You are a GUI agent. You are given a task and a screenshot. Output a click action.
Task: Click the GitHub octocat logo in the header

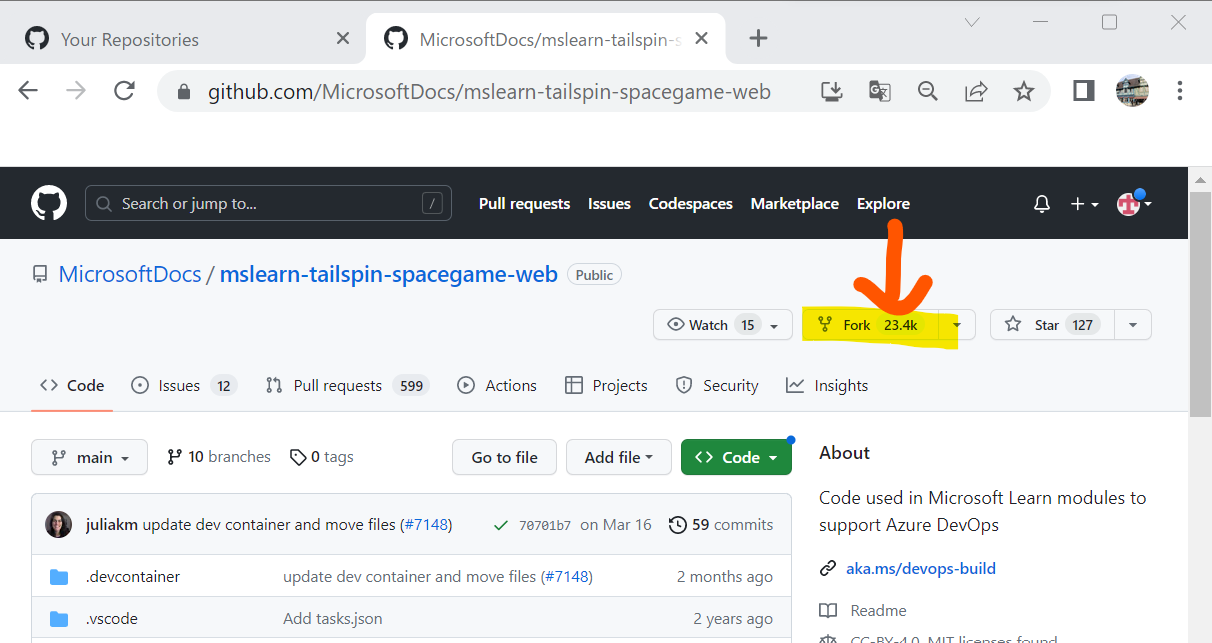tap(49, 203)
